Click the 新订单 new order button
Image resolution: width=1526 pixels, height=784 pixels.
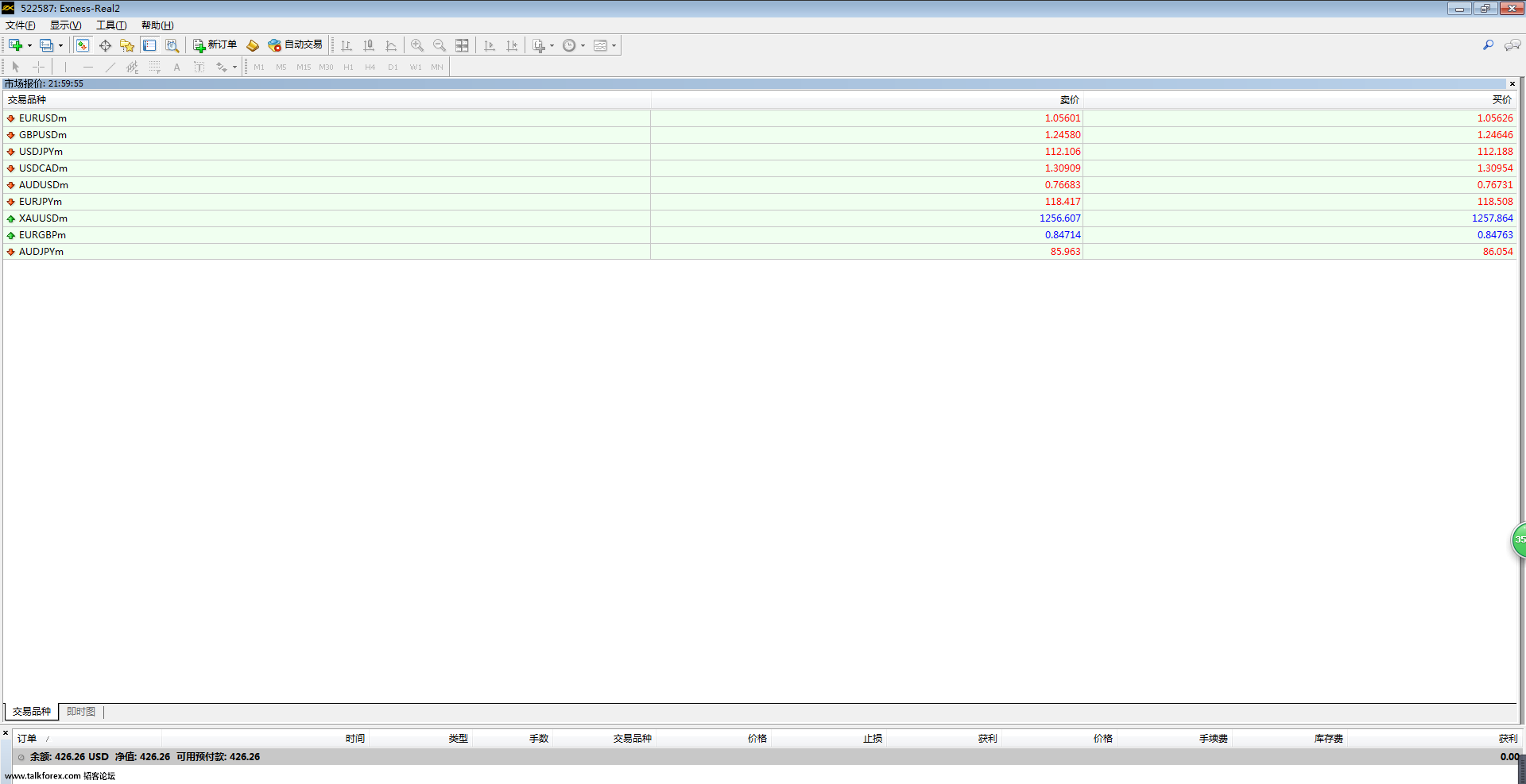[215, 45]
